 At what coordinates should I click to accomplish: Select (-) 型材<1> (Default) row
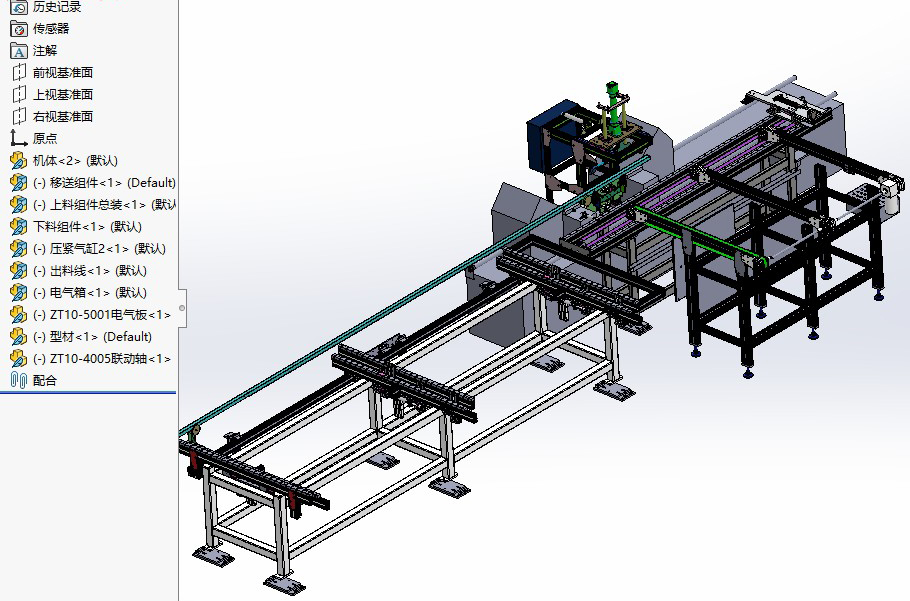(x=92, y=337)
